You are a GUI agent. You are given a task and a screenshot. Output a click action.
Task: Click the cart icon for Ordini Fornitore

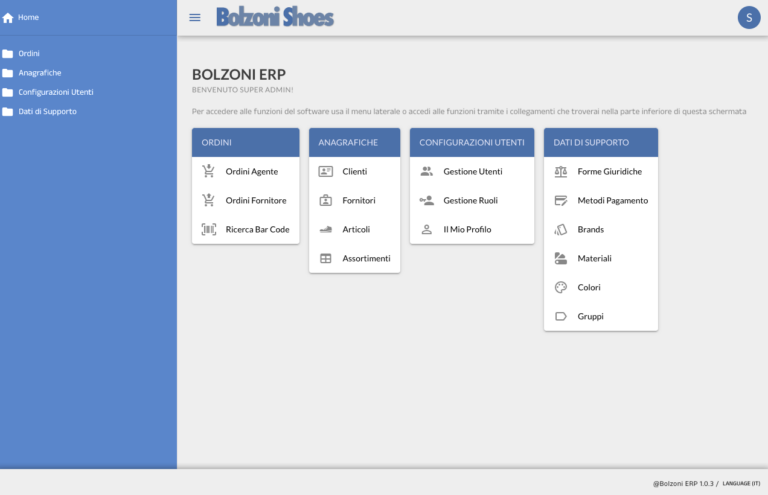coord(209,200)
